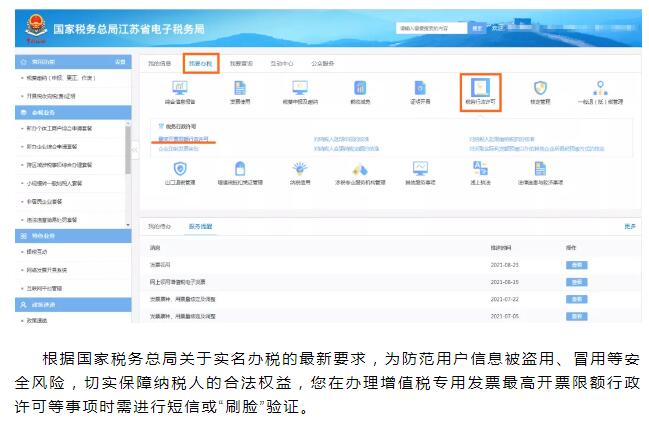Switch to the 互动中心 tab
Viewport: 649px width, 429px height.
coord(282,63)
